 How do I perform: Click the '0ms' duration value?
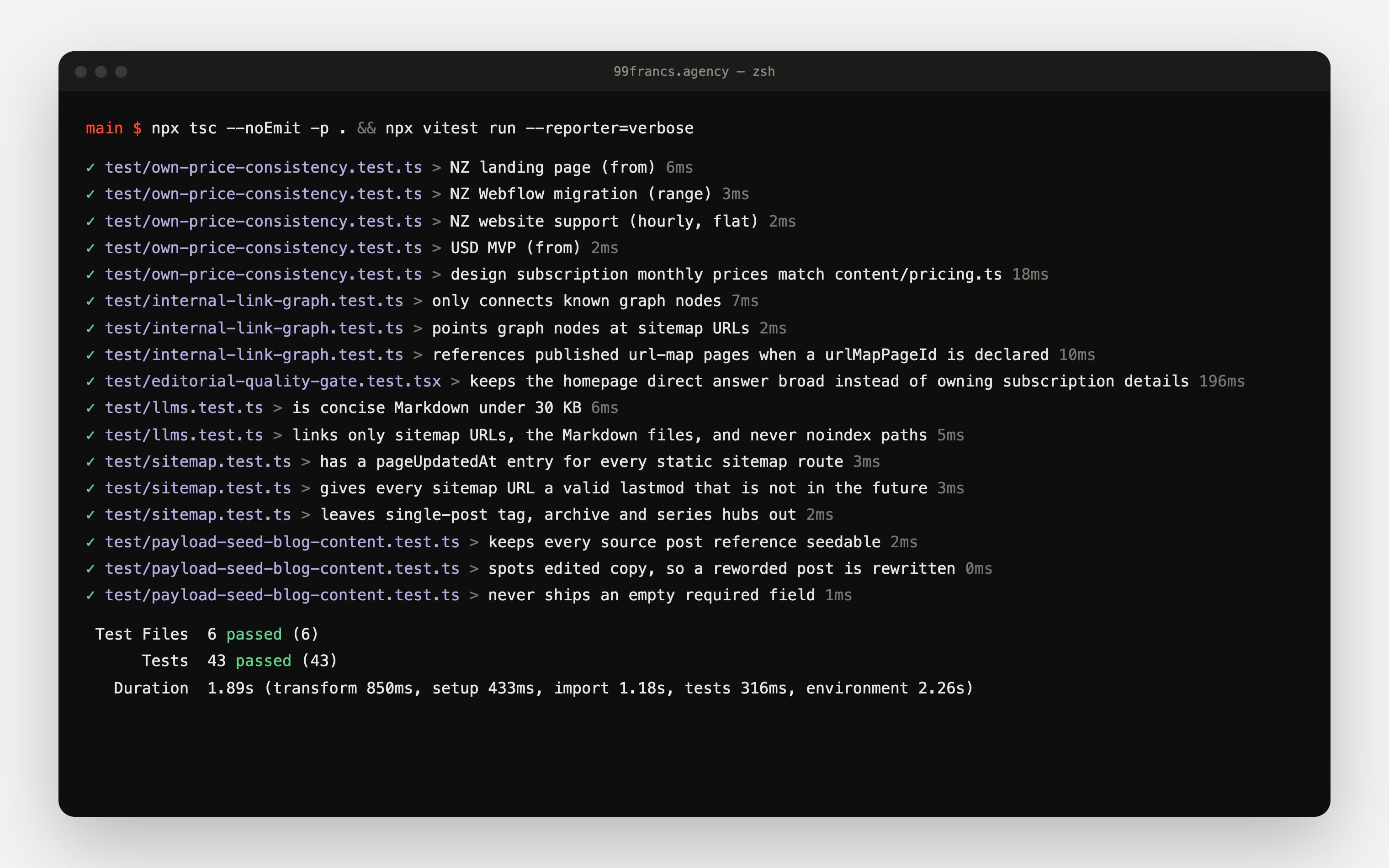979,568
